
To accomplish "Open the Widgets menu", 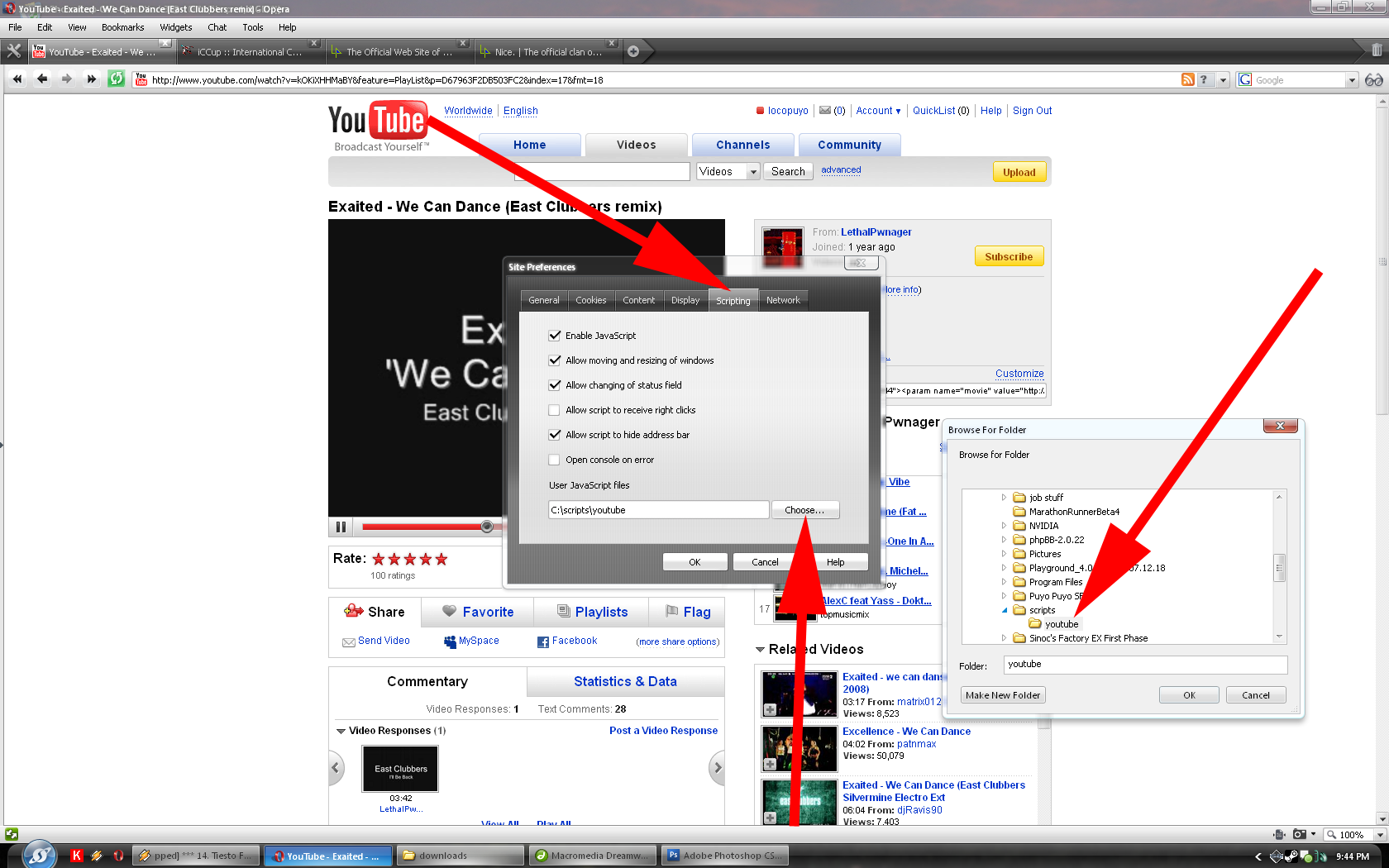I will [x=176, y=27].
